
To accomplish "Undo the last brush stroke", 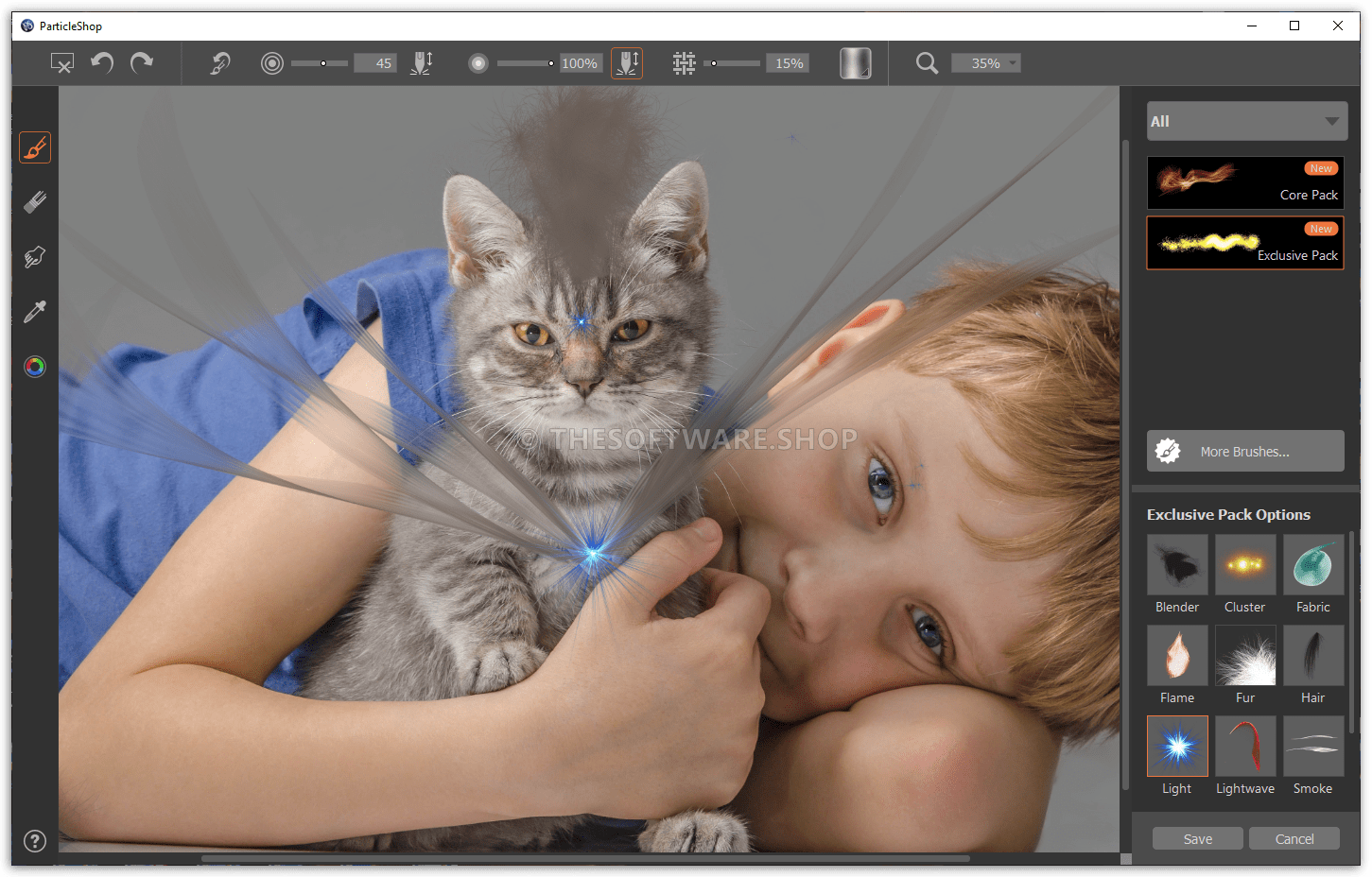I will 101,62.
